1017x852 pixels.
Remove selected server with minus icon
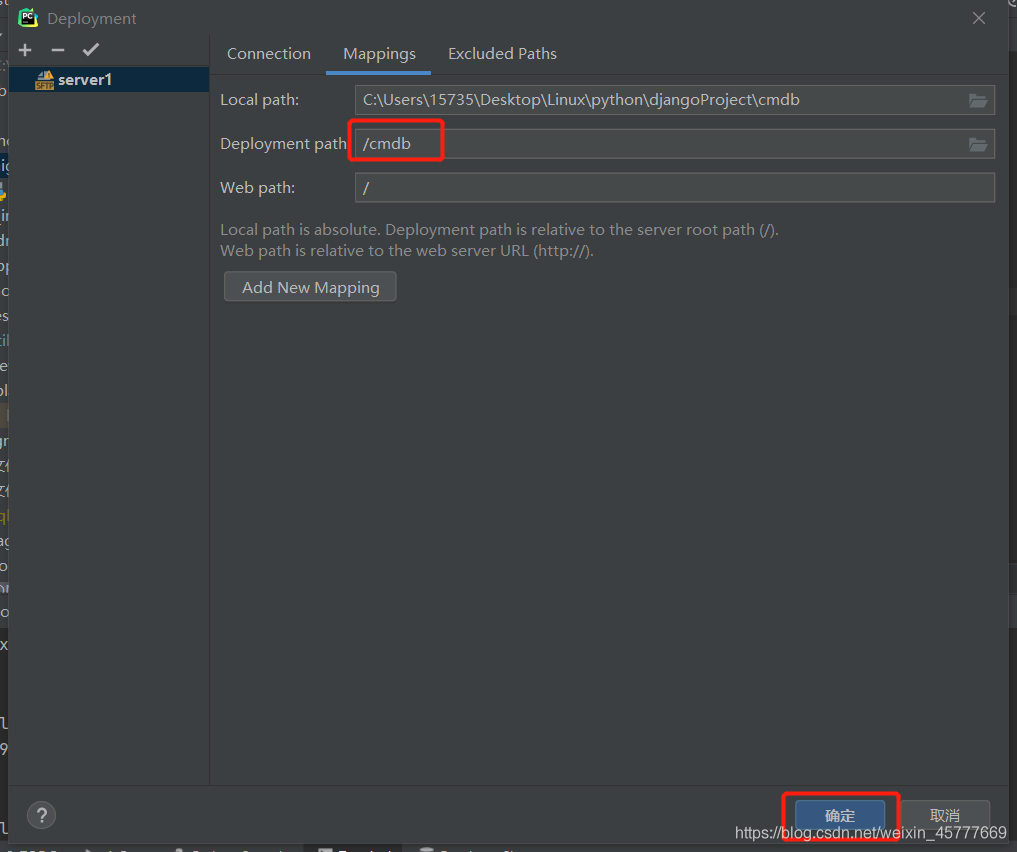(58, 50)
